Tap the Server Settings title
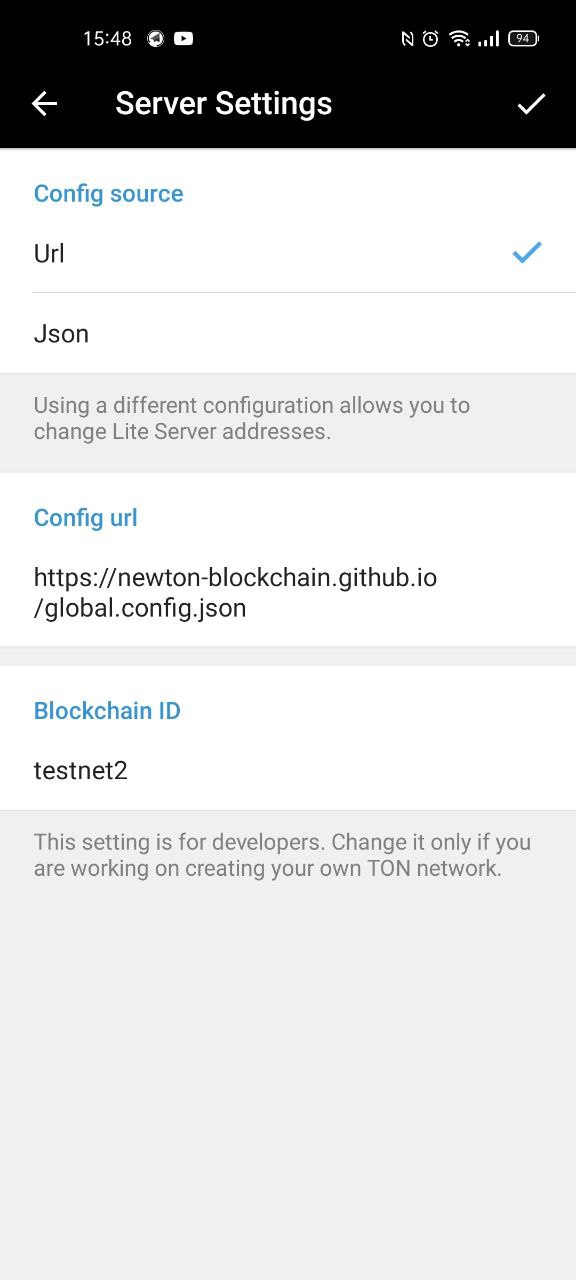 point(224,103)
